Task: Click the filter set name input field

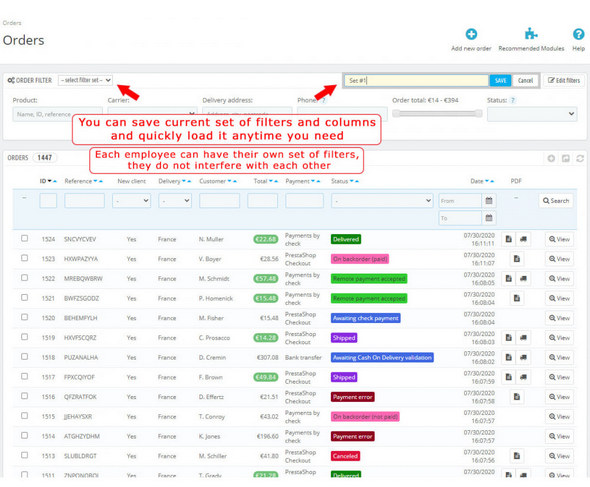Action: click(x=417, y=81)
